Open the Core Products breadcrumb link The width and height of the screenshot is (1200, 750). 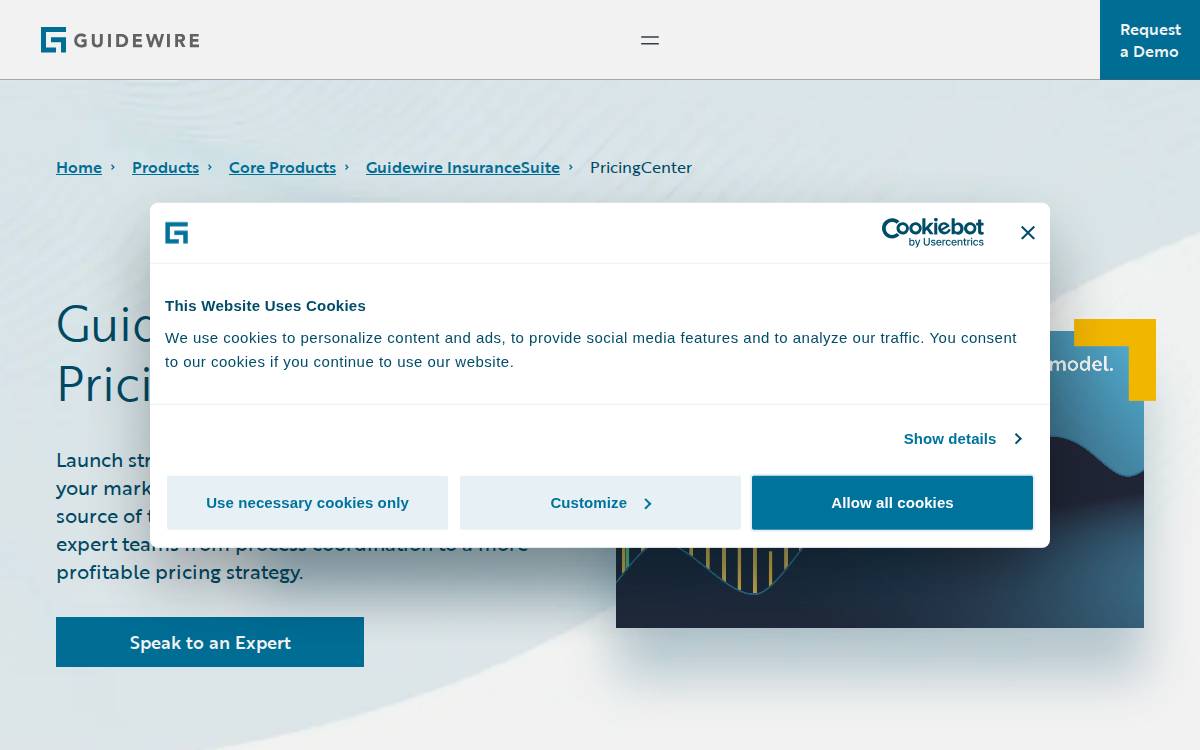(x=282, y=168)
